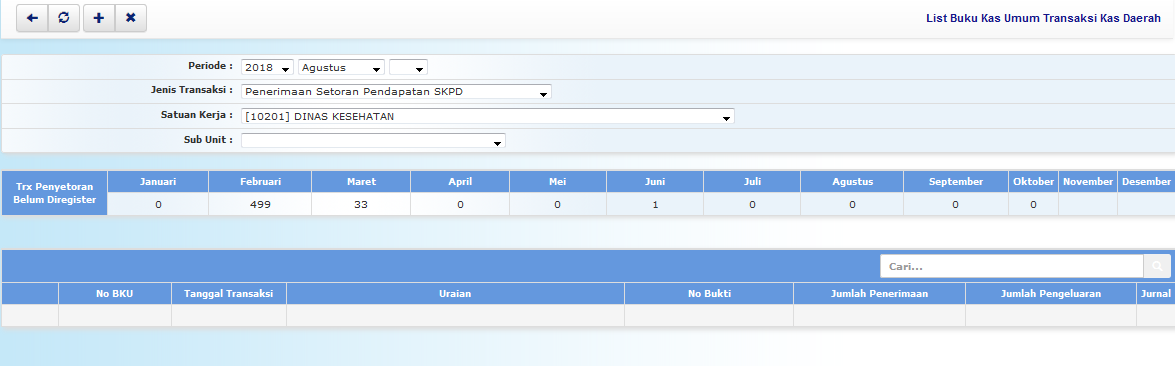
Task: Click the value 0 under Mei
Action: (558, 204)
